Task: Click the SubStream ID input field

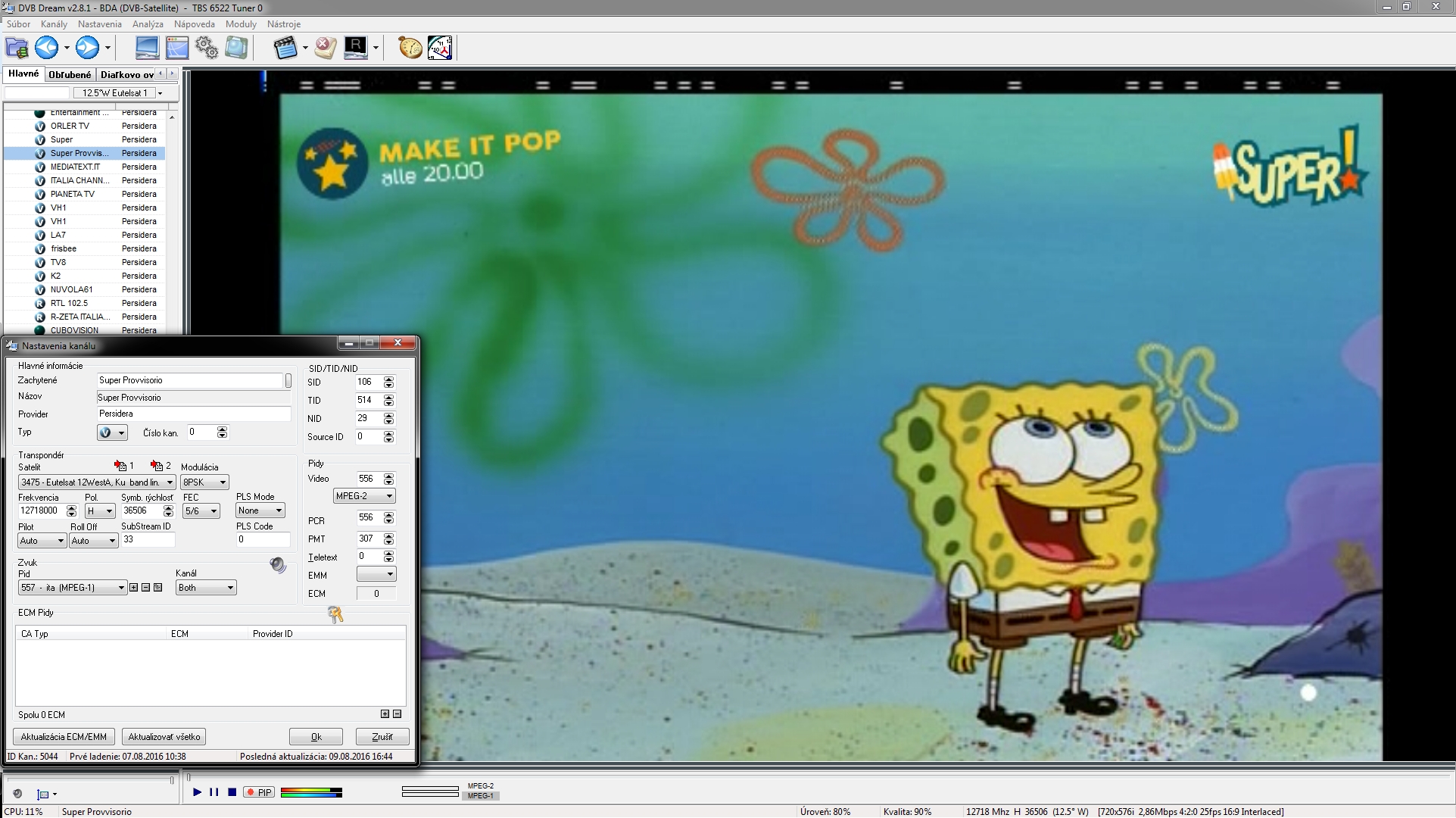Action: [x=148, y=540]
